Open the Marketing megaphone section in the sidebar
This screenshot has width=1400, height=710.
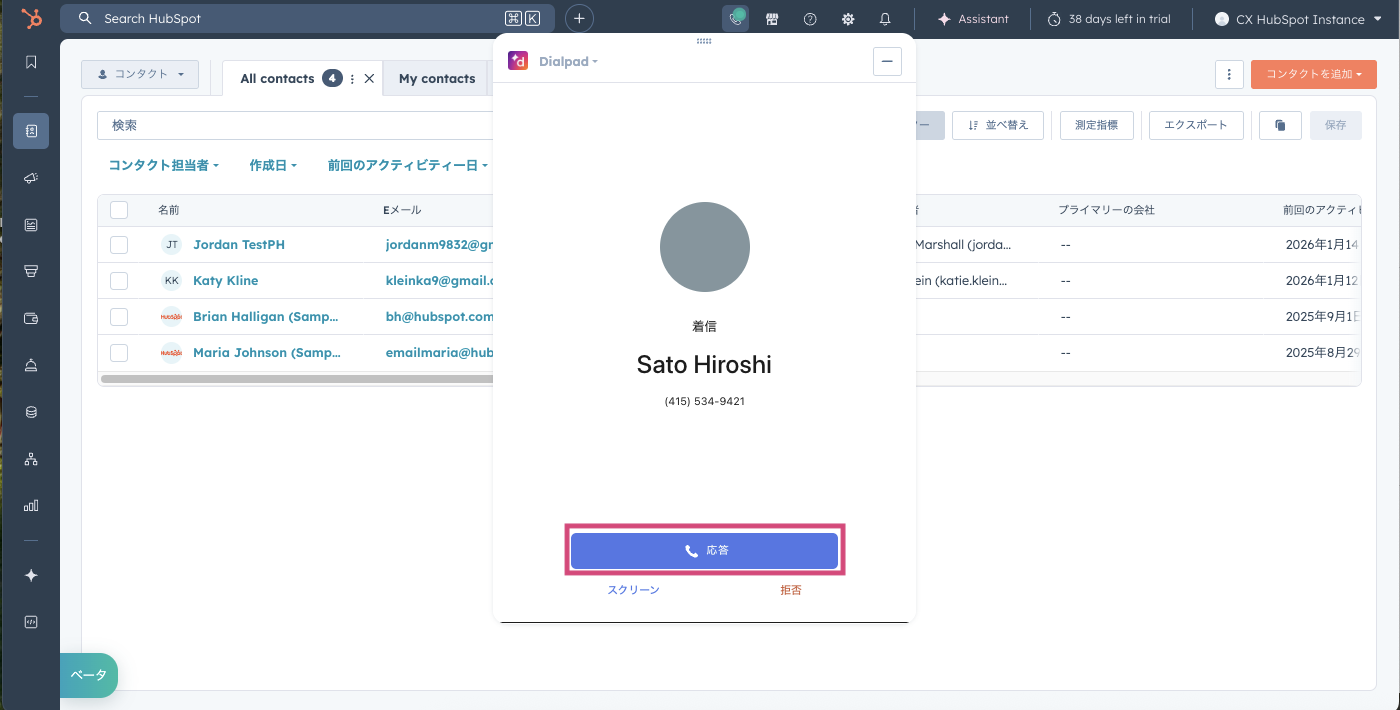(x=31, y=178)
